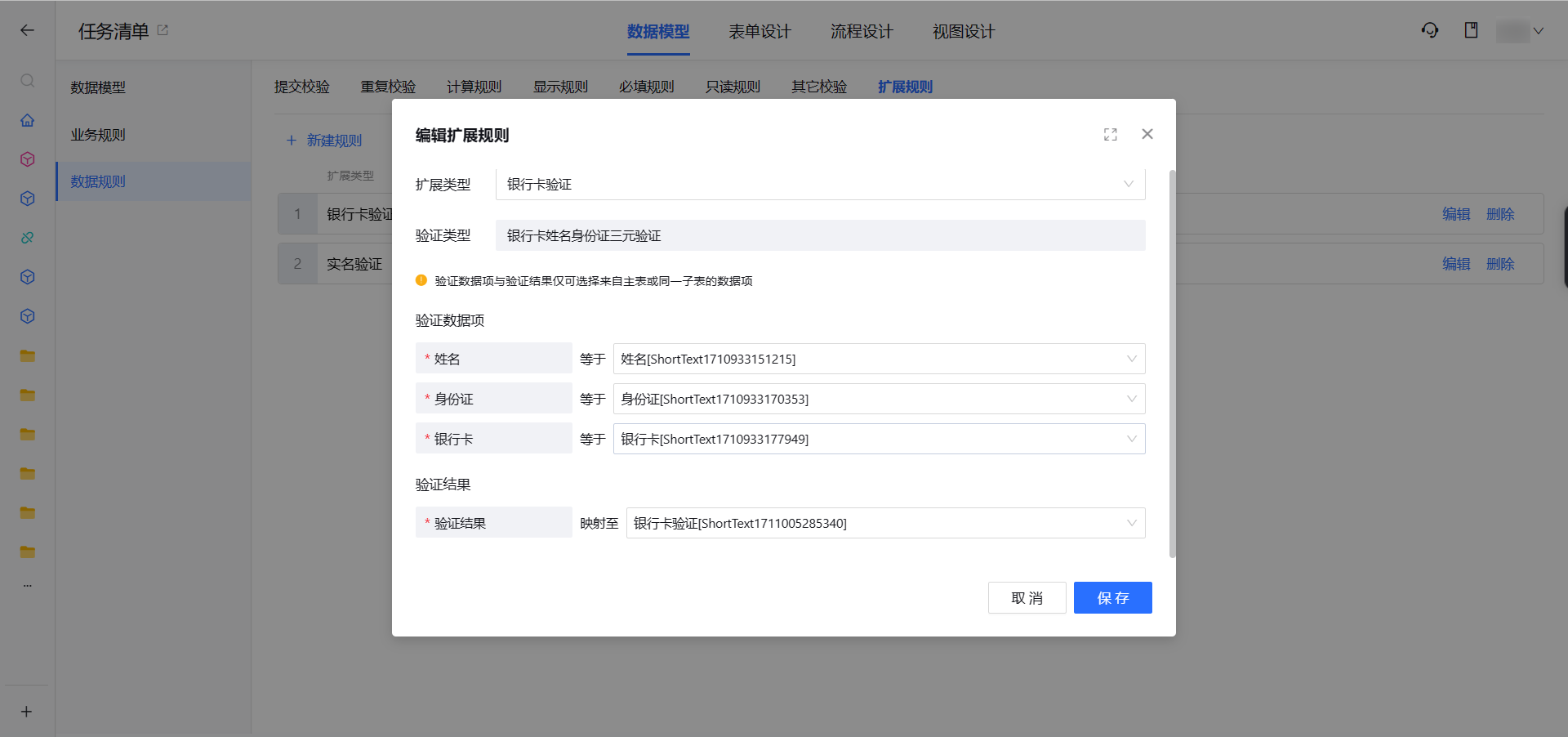Switch to 流程设计 top tab

point(862,31)
